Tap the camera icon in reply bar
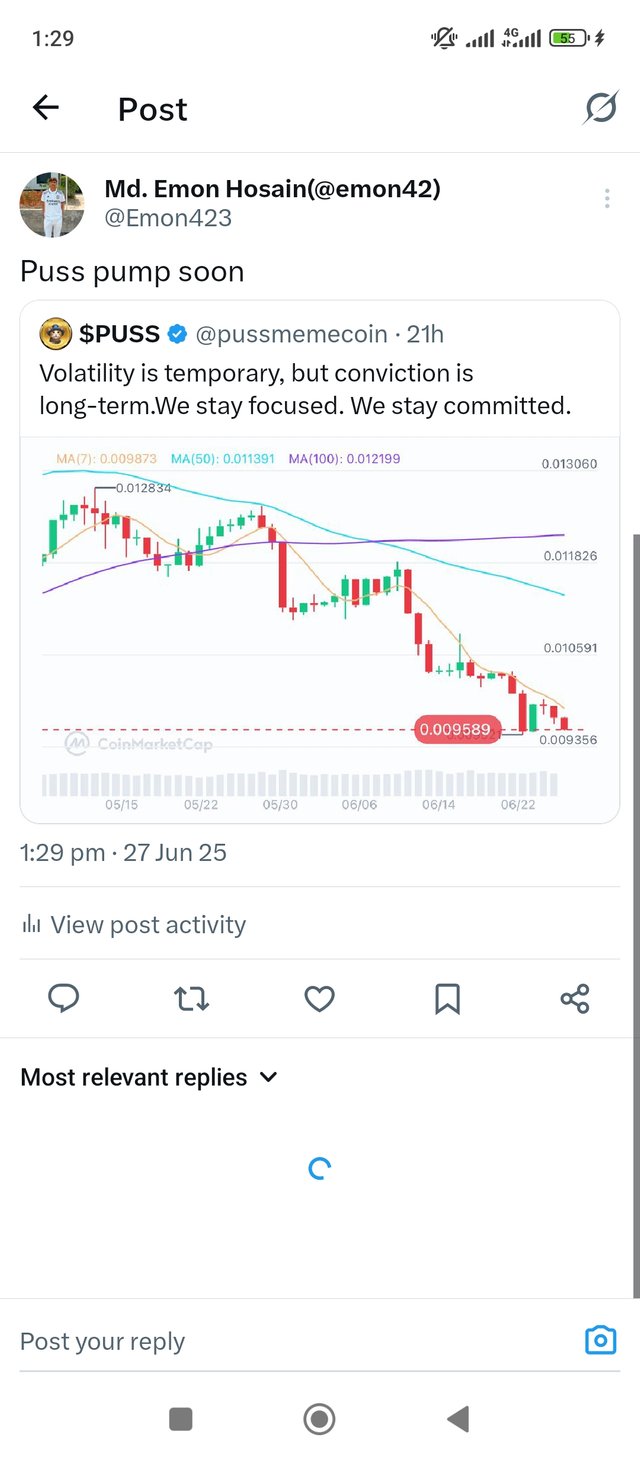 click(x=600, y=1340)
